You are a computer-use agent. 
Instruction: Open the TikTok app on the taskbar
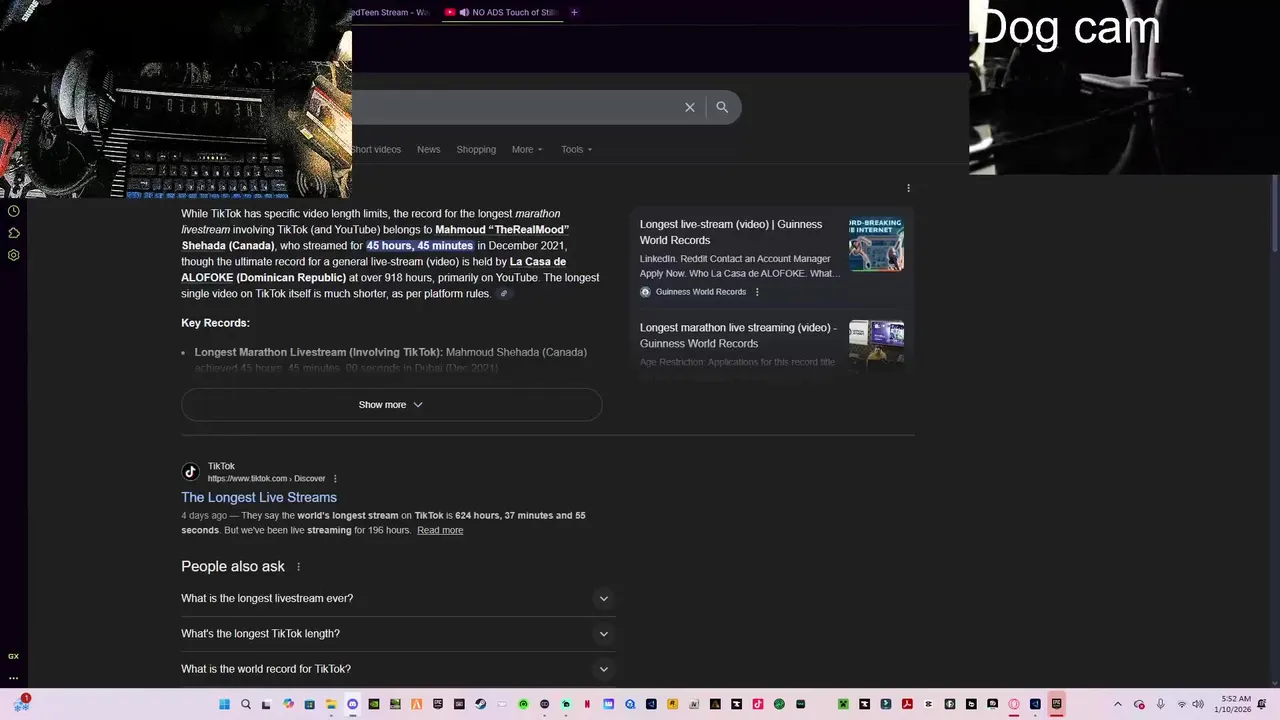point(758,704)
